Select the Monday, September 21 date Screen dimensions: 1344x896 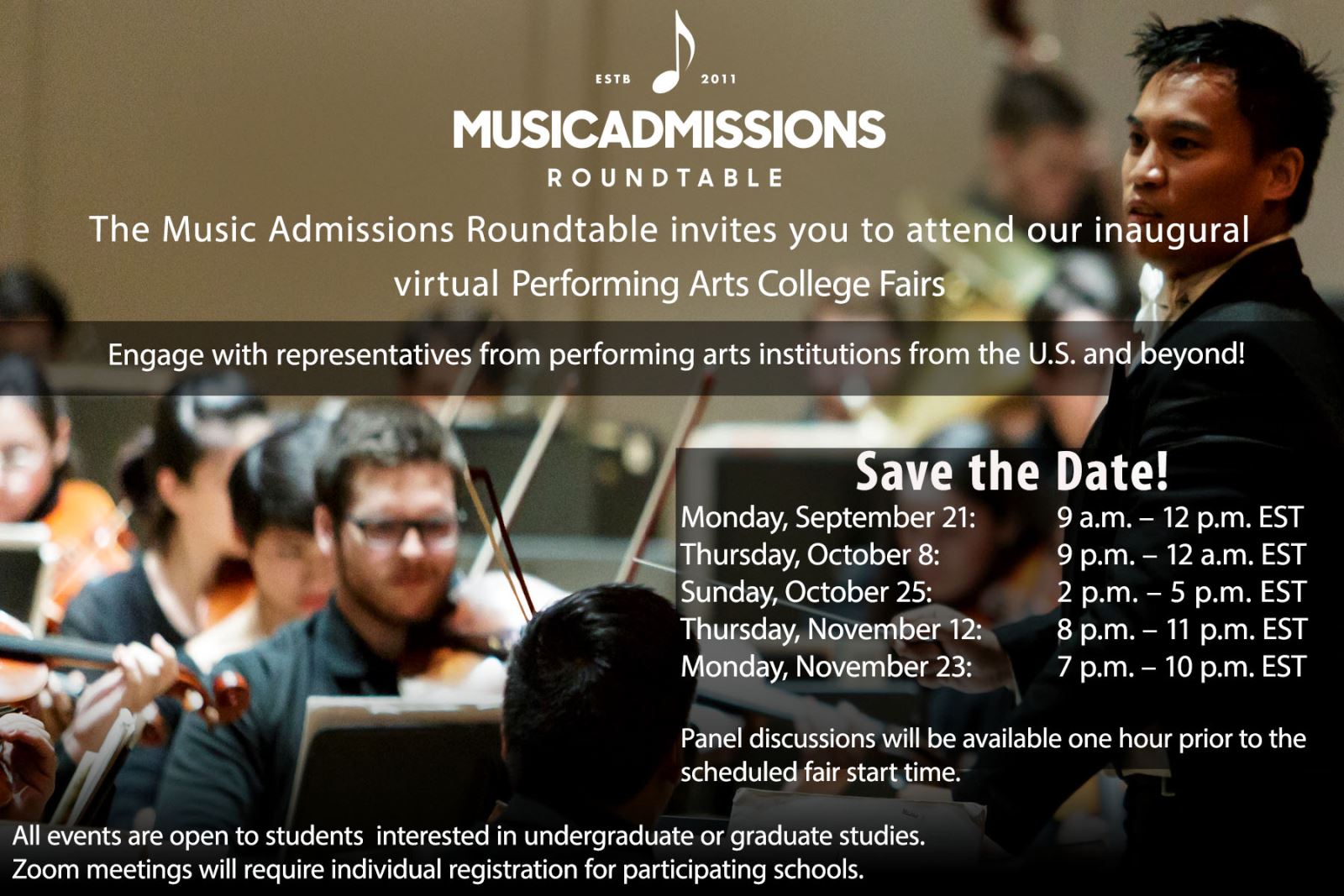828,517
